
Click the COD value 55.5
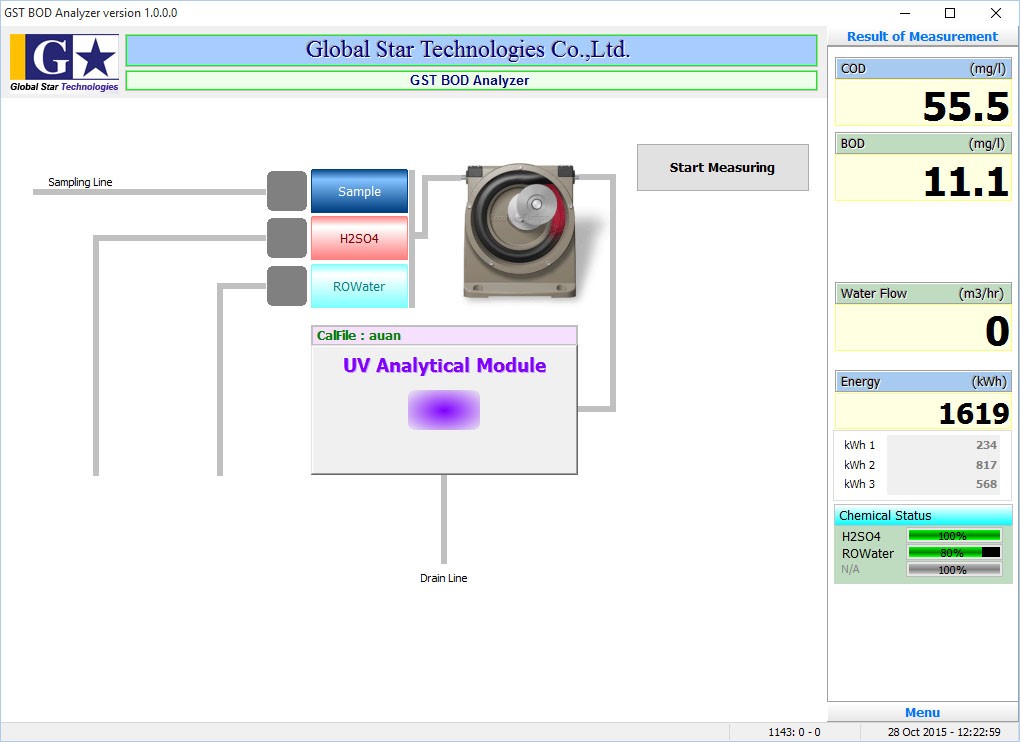point(966,106)
